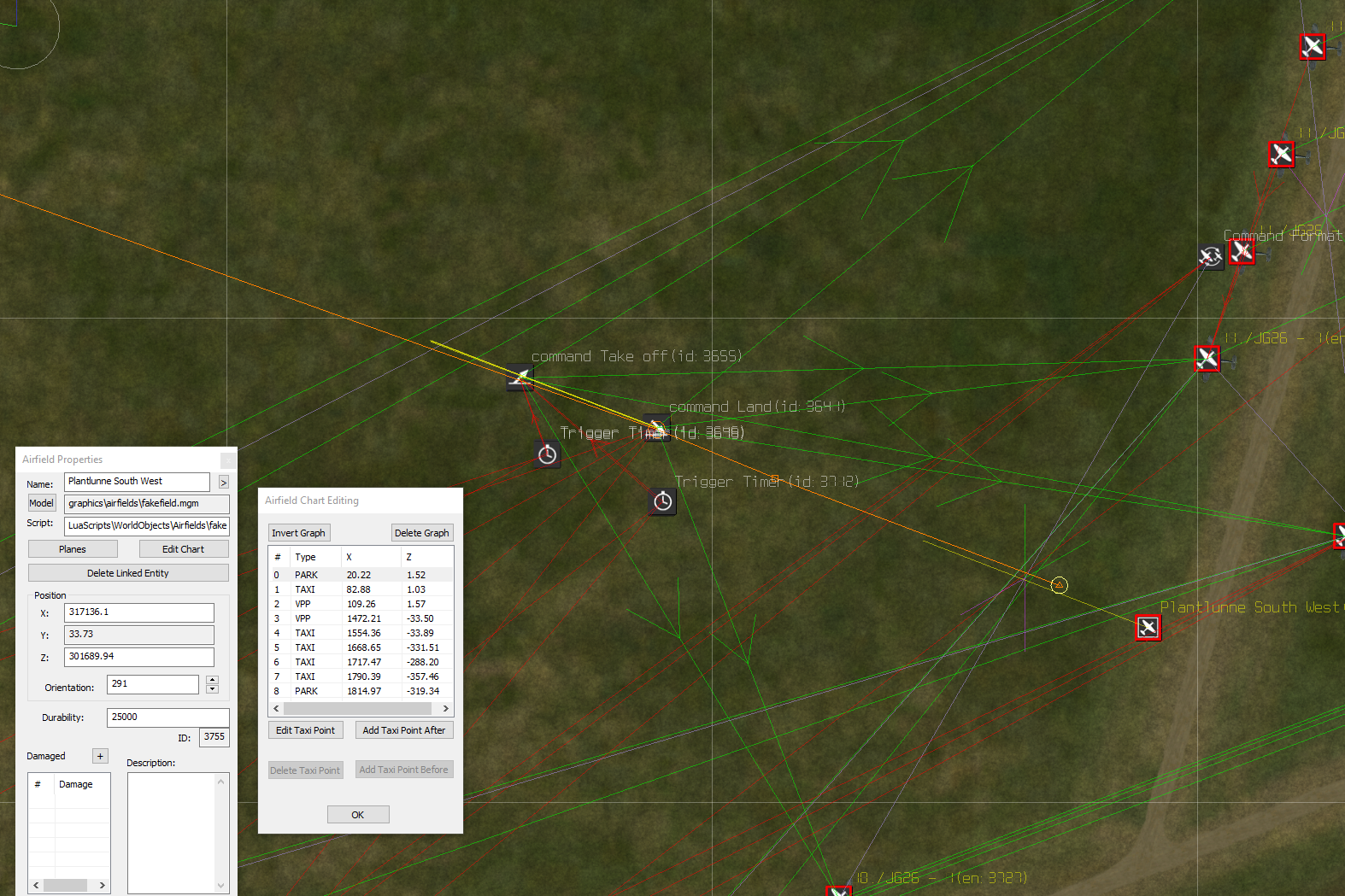This screenshot has height=896, width=1345.
Task: Select row 0 PARK in chart table
Action: click(361, 575)
